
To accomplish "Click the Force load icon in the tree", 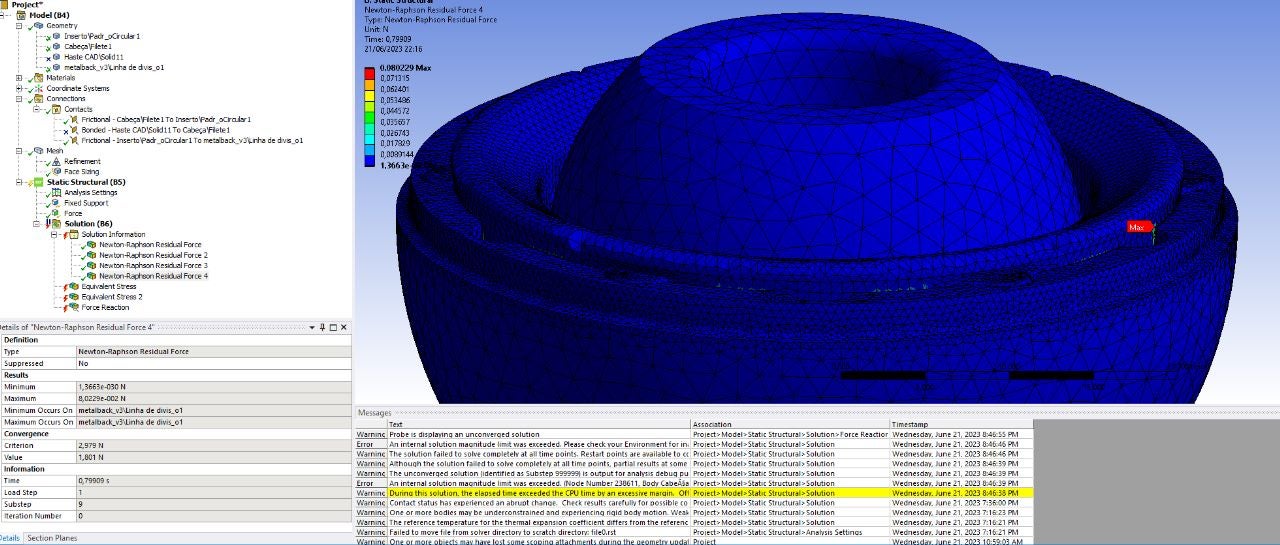I will pyautogui.click(x=56, y=213).
